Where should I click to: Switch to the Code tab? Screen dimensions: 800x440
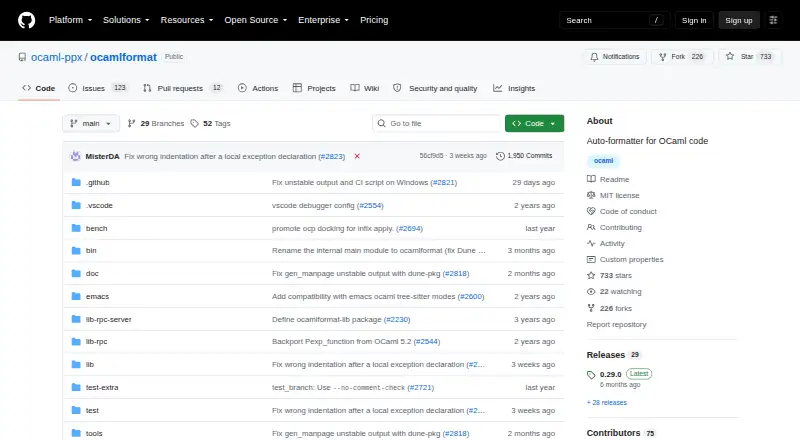click(x=39, y=88)
